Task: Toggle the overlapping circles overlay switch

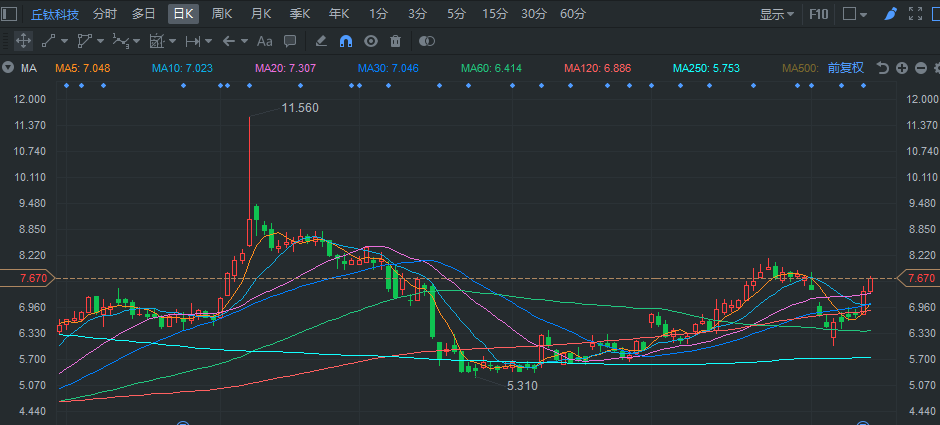Action: (x=426, y=41)
